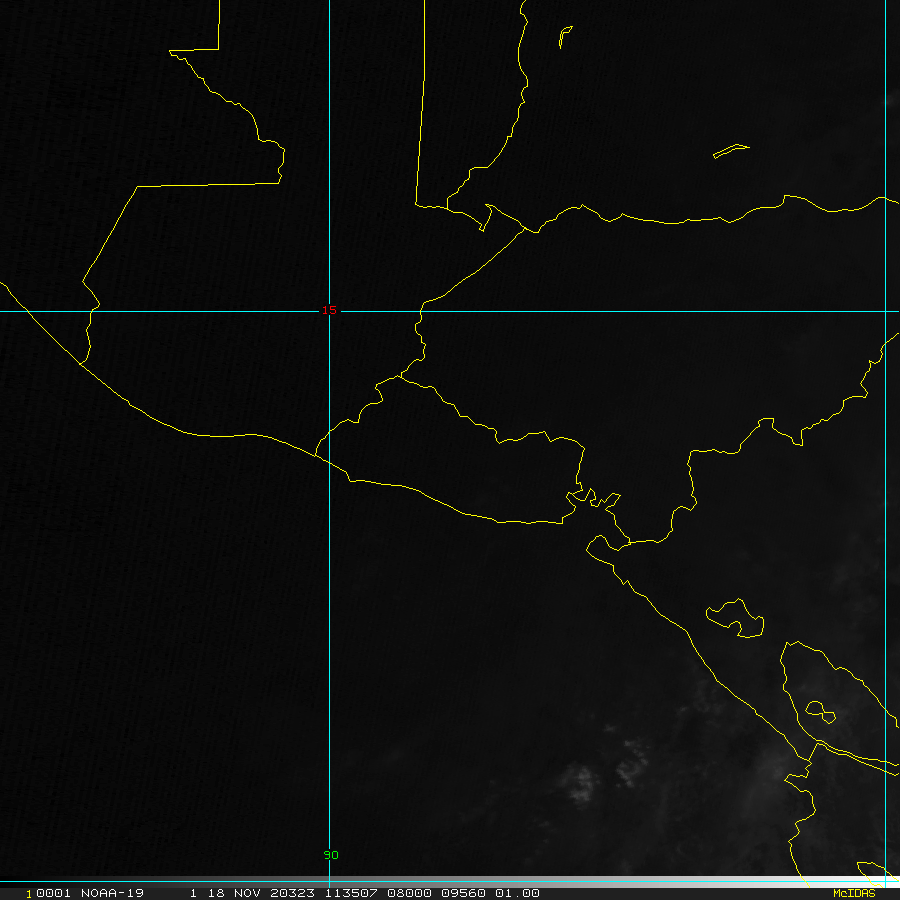Click the small lake outline in Nicaragua
The image size is (900, 900).
pyautogui.click(x=736, y=618)
